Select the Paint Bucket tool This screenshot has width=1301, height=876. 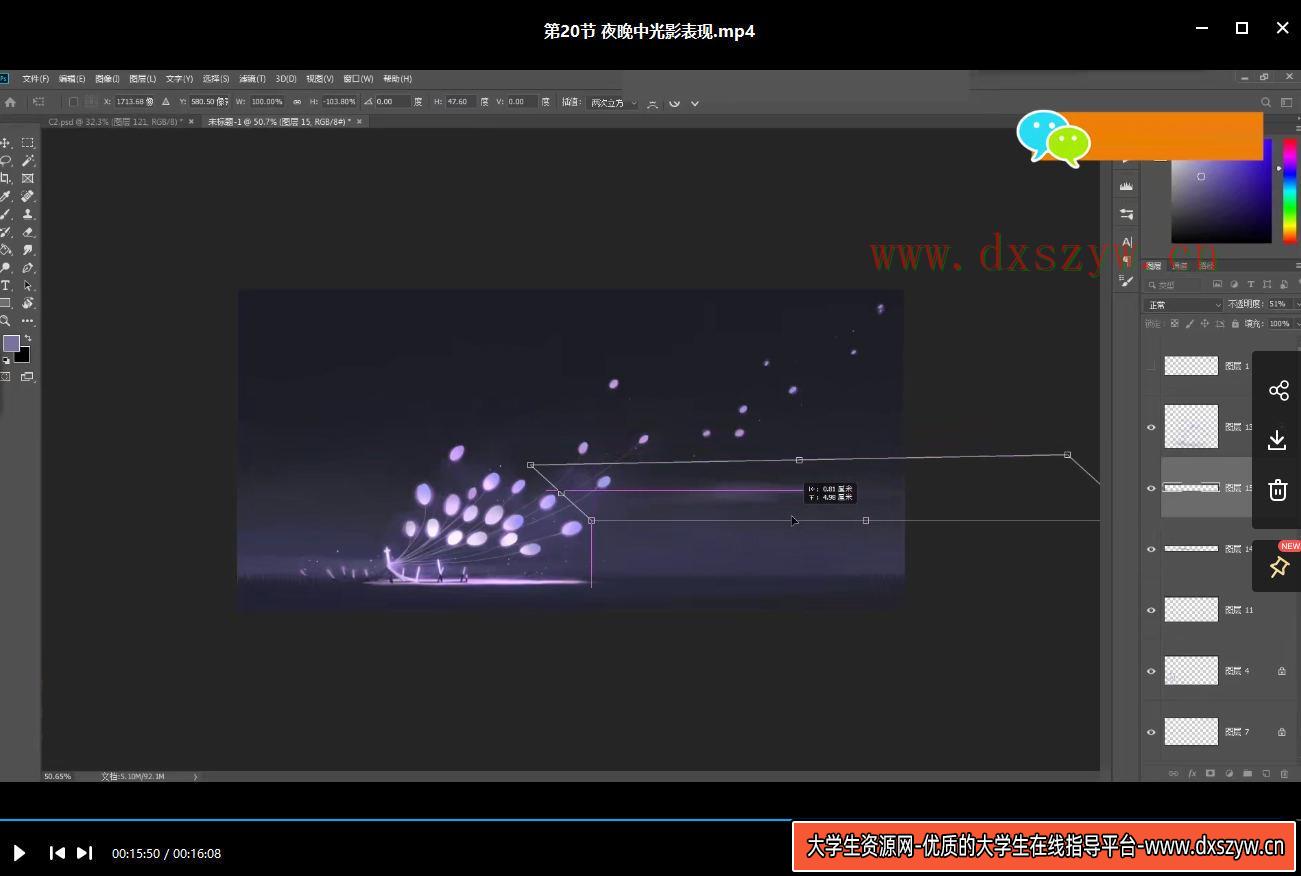(x=6, y=250)
